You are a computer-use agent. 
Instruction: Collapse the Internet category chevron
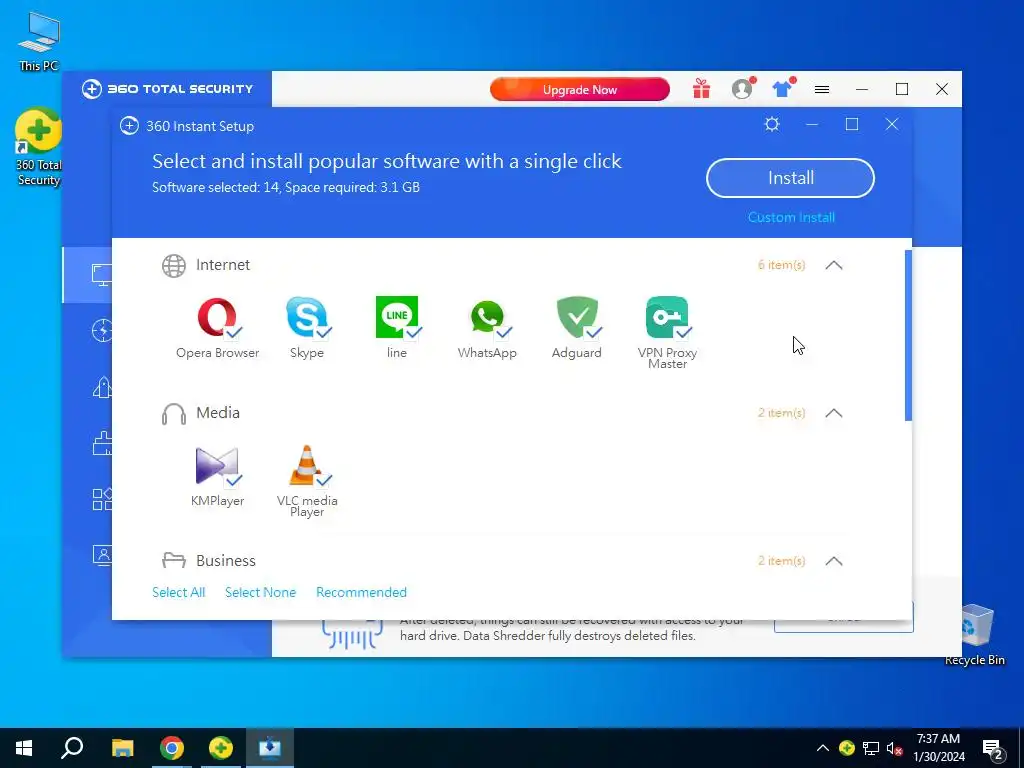click(834, 265)
